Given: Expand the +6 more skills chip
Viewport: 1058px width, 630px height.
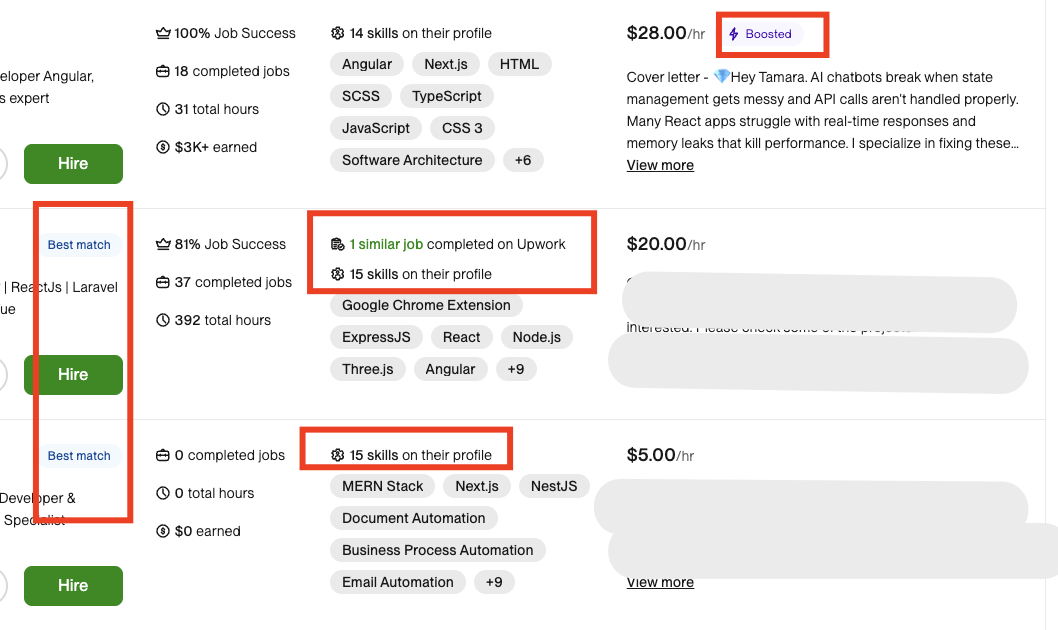Looking at the screenshot, I should point(523,160).
